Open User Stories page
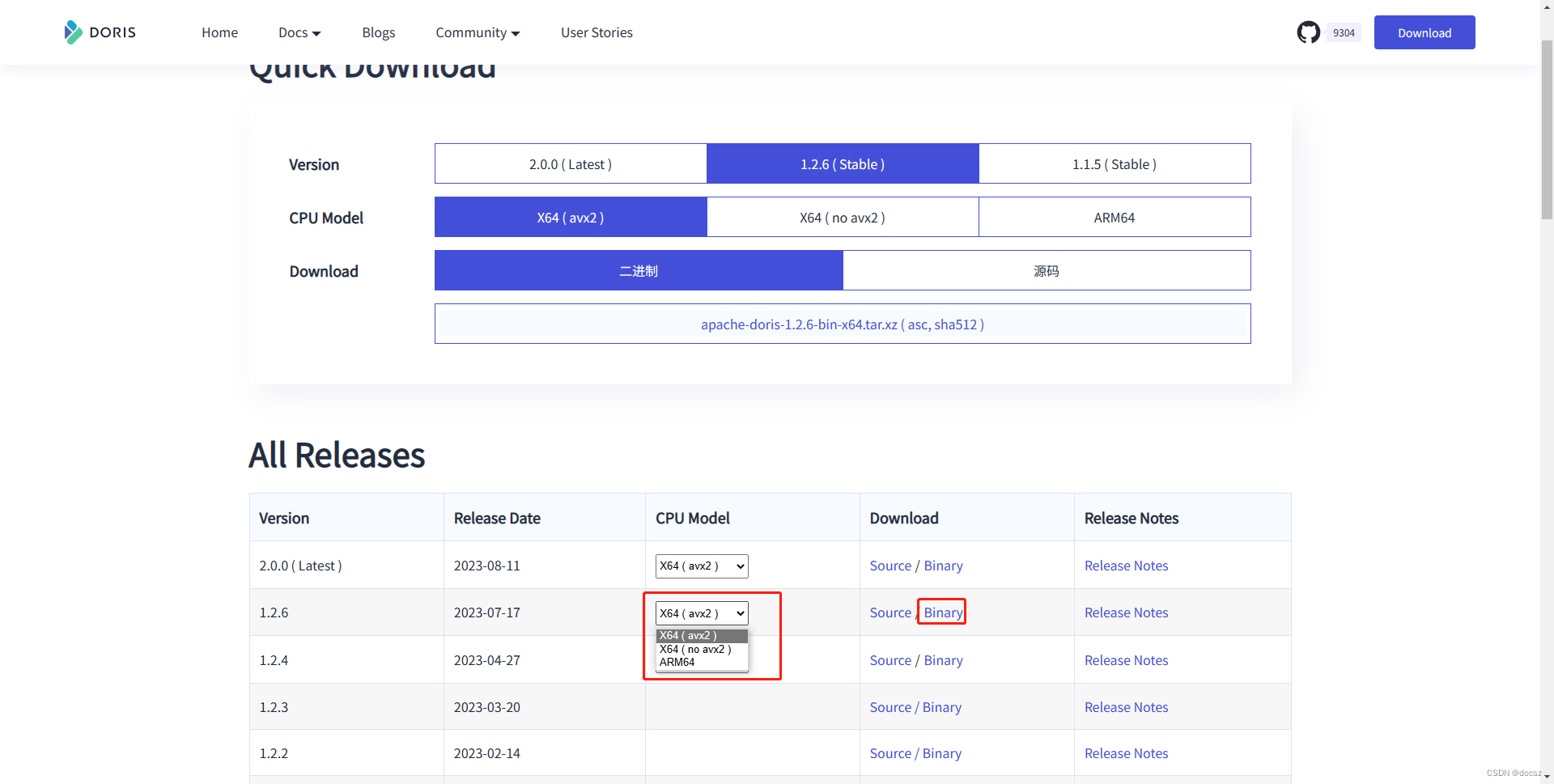Viewport: 1554px width, 784px height. pos(597,32)
